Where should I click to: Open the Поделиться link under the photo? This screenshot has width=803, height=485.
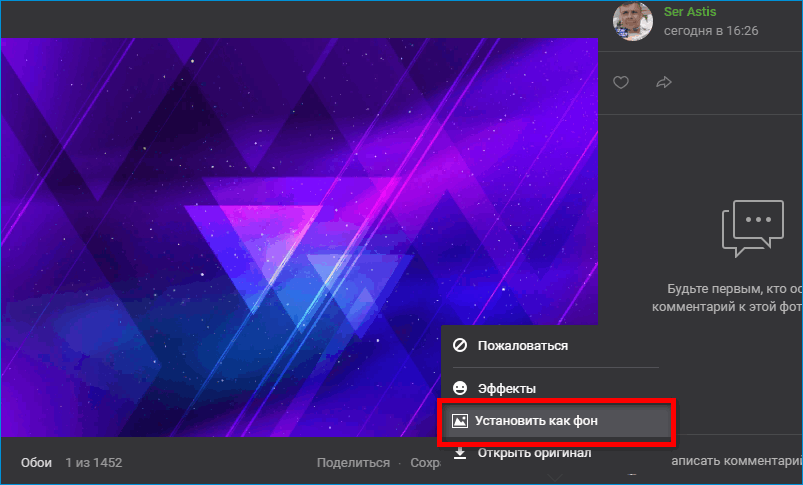coord(353,462)
